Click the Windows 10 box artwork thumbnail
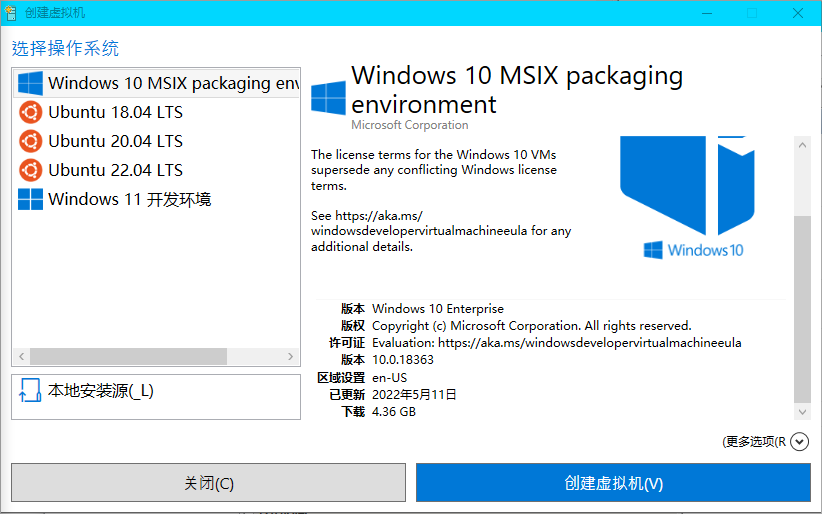 [687, 198]
